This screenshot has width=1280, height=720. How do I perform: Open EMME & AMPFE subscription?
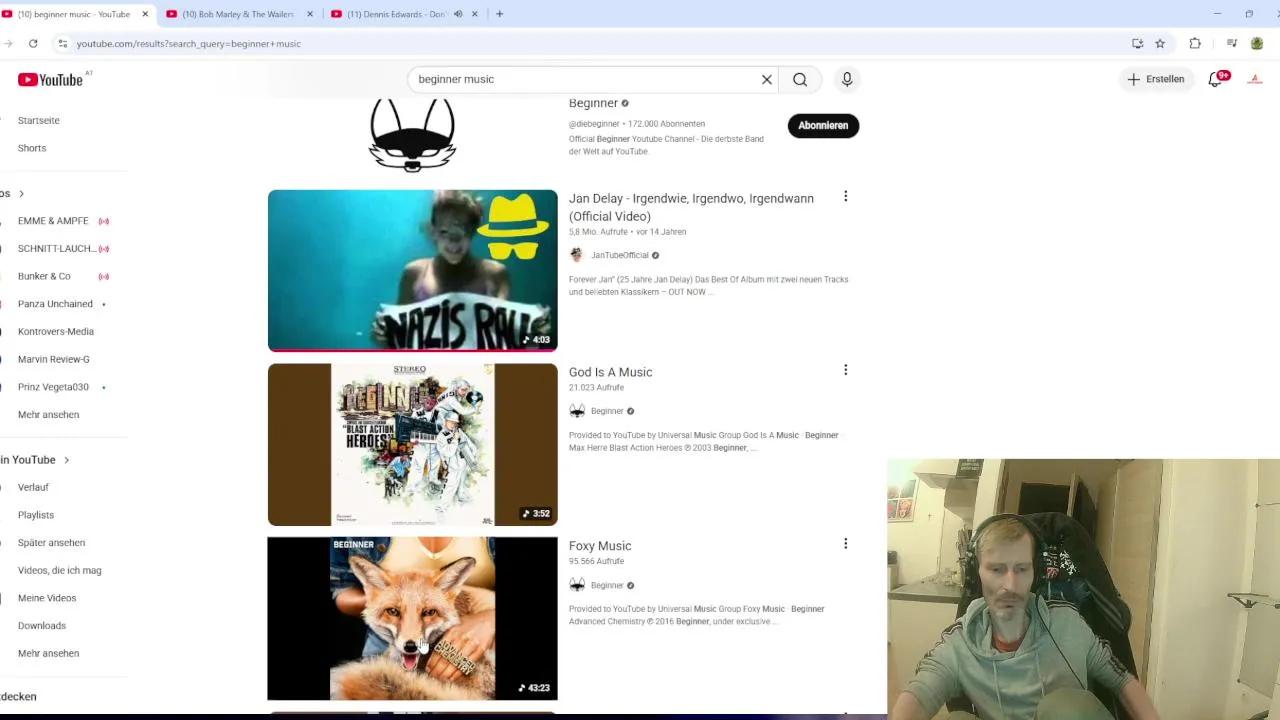(x=53, y=221)
